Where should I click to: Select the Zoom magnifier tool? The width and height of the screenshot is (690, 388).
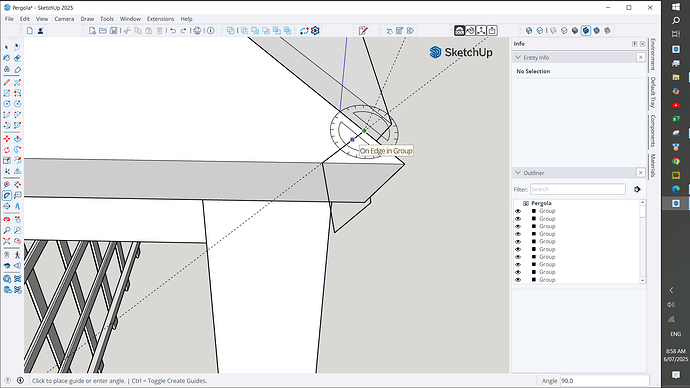pos(7,230)
